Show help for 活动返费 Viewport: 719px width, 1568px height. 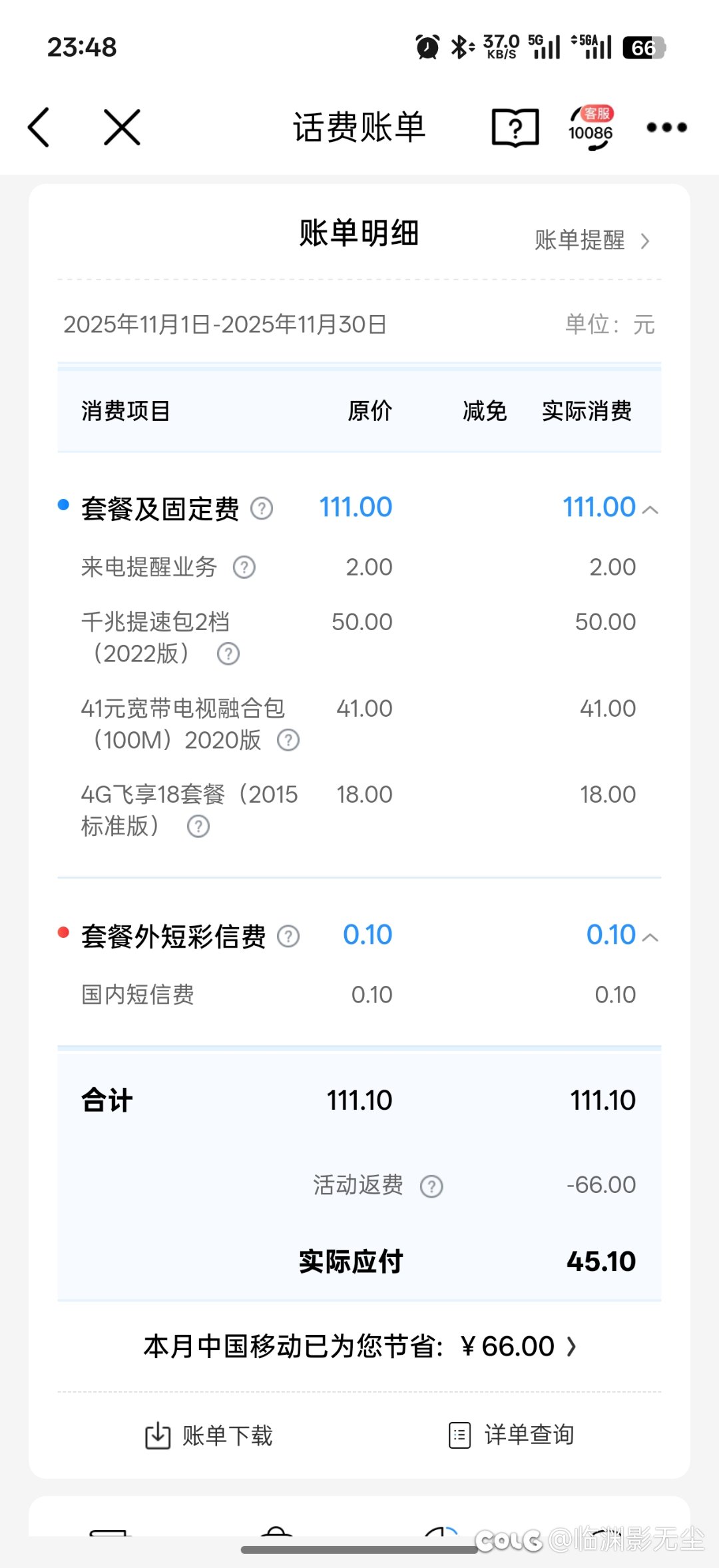click(431, 1186)
